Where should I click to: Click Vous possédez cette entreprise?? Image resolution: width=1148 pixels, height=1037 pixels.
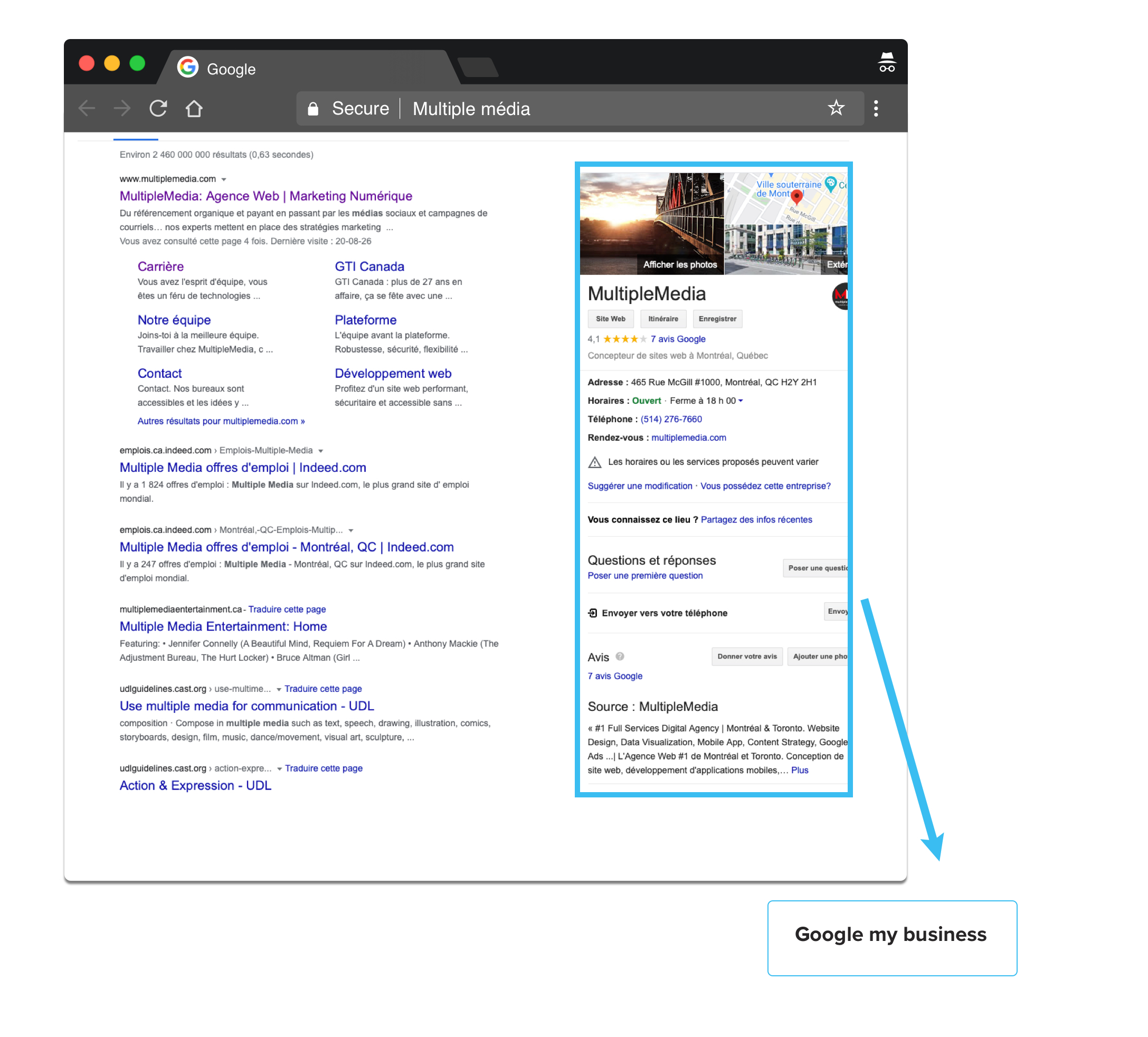pos(765,486)
